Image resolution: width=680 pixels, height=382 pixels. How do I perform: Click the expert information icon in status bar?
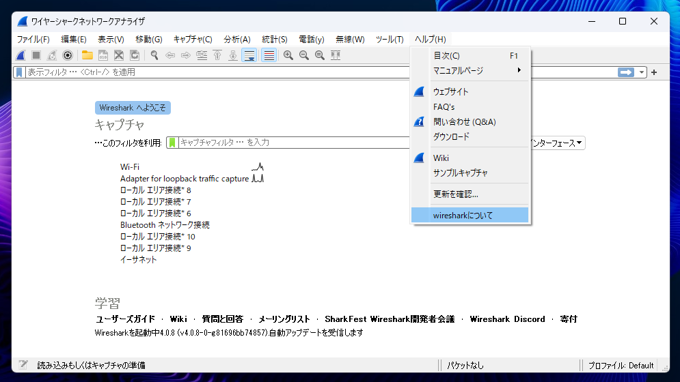coord(23,365)
